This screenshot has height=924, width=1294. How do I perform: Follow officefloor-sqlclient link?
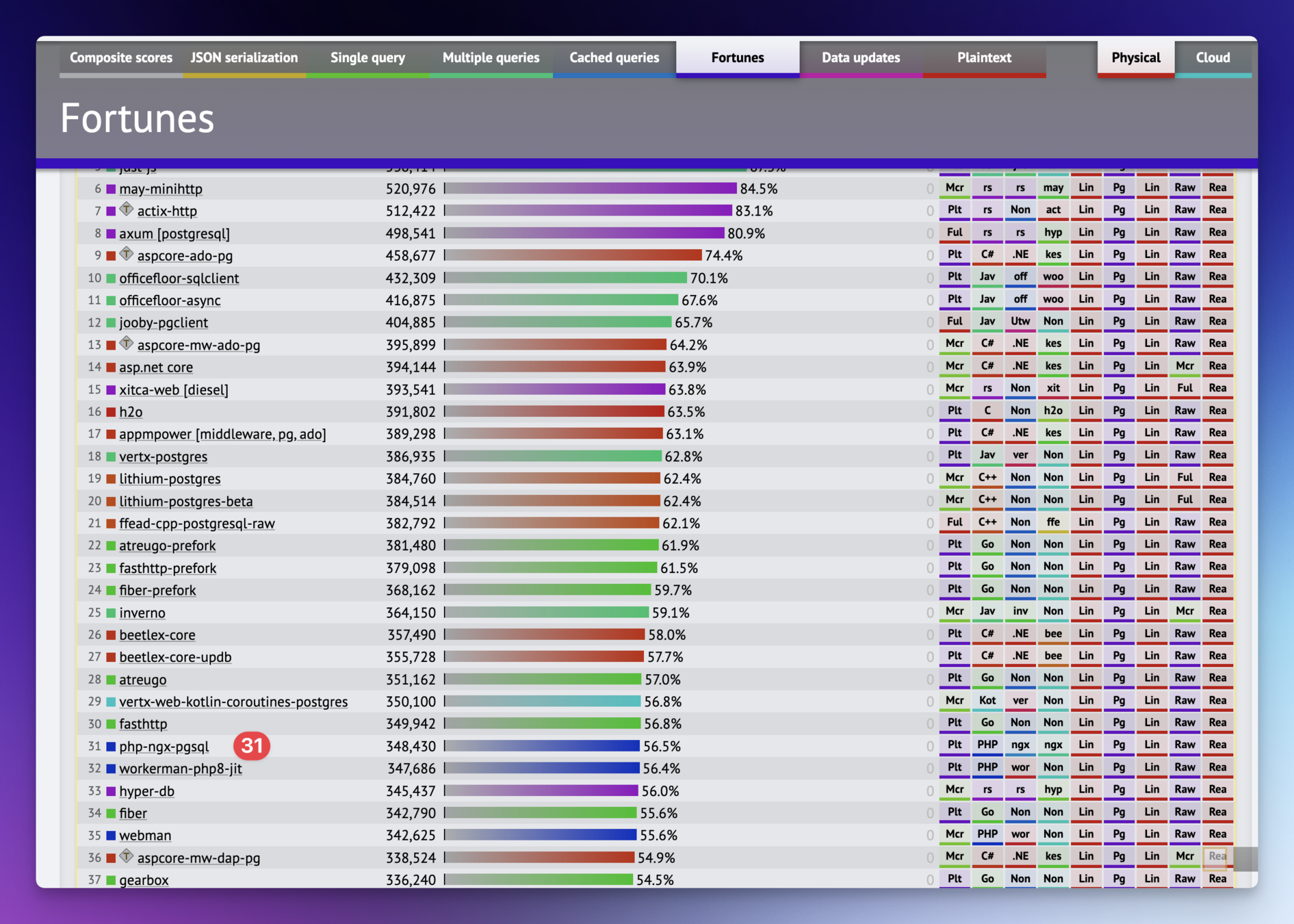click(x=179, y=278)
